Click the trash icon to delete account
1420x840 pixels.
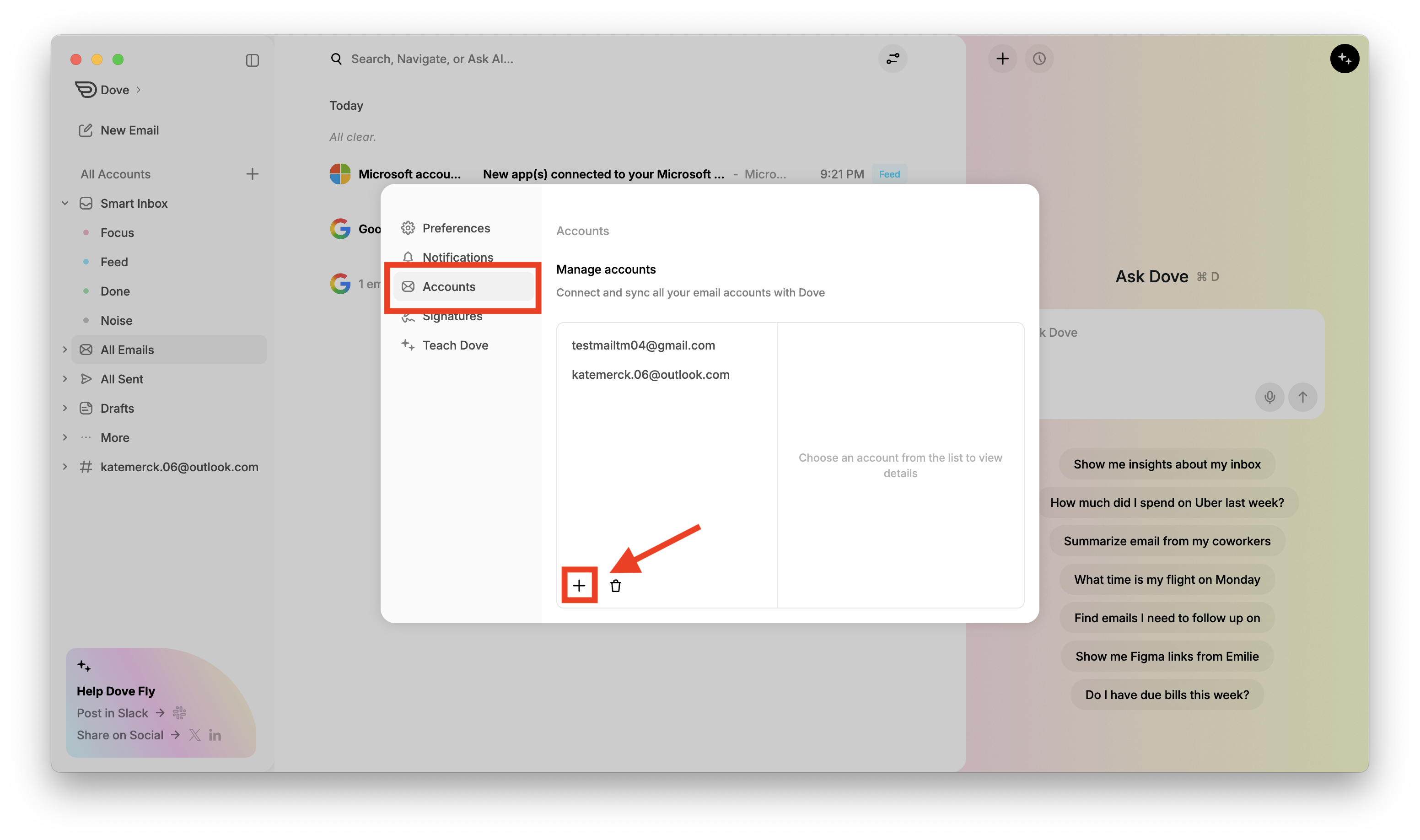coord(616,586)
